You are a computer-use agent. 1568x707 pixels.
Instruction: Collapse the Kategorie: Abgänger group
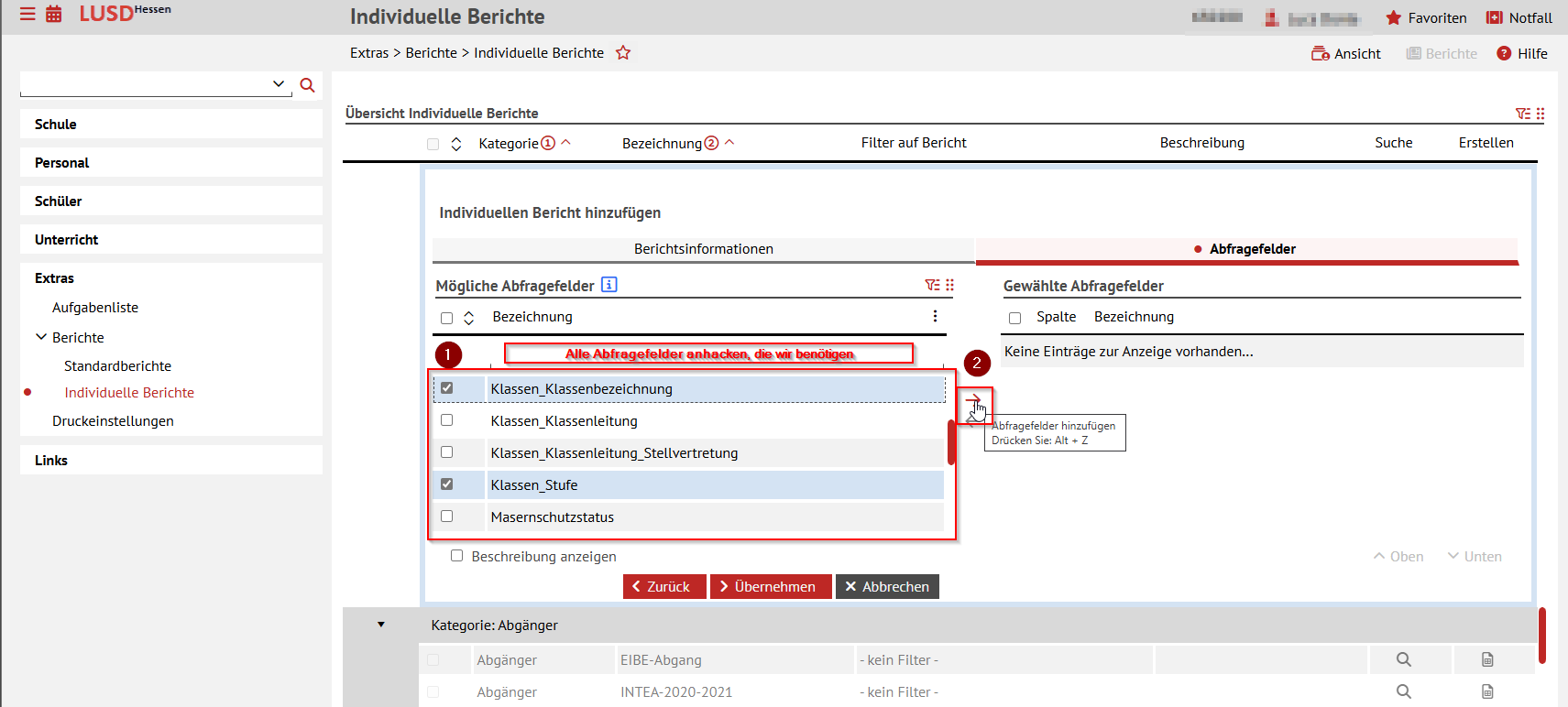[x=381, y=625]
